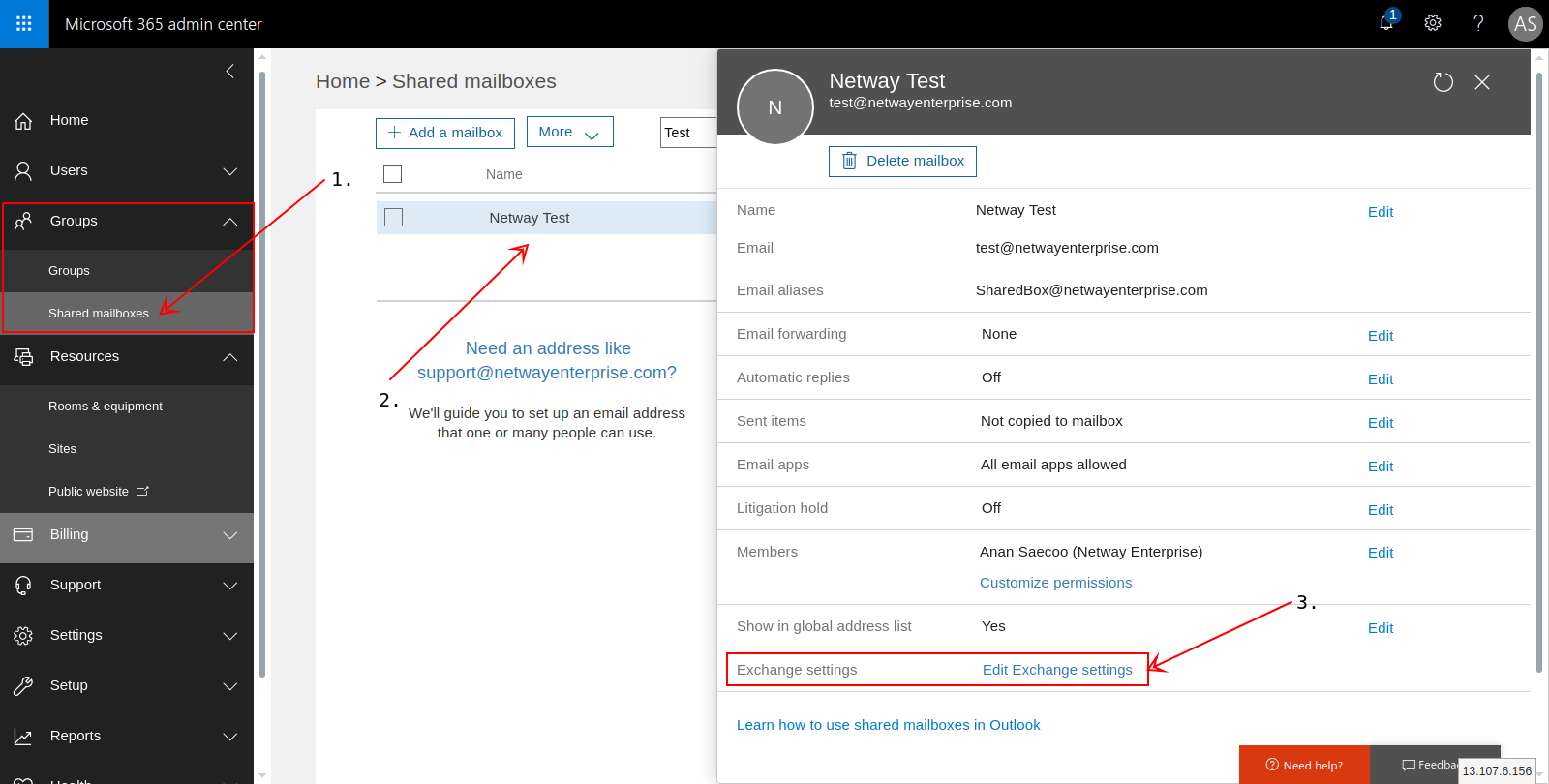Collapse the Resources navigation section
This screenshot has width=1549, height=784.
(x=229, y=357)
